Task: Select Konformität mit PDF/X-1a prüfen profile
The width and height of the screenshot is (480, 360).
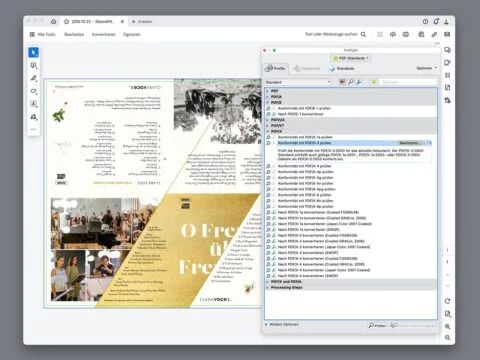Action: (351, 137)
